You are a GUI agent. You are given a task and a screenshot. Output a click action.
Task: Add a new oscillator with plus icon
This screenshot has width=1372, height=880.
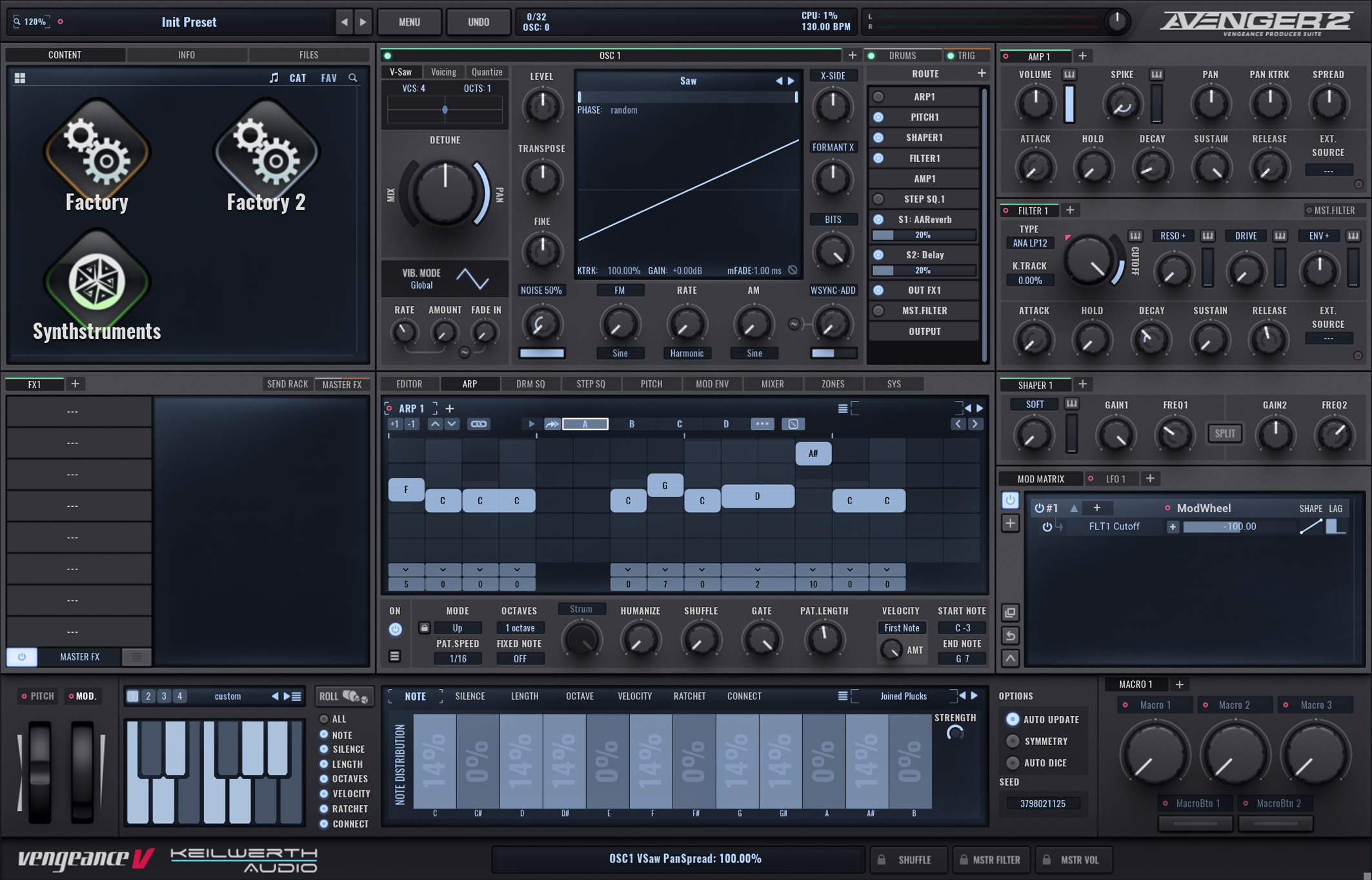coord(852,56)
